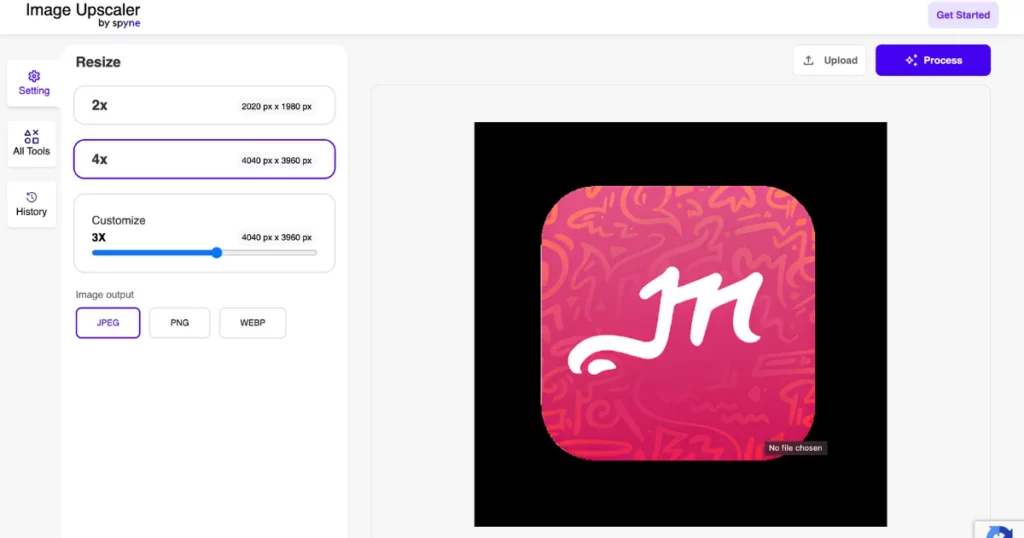The image size is (1024, 538).
Task: Select the 2x resize option
Action: point(204,105)
